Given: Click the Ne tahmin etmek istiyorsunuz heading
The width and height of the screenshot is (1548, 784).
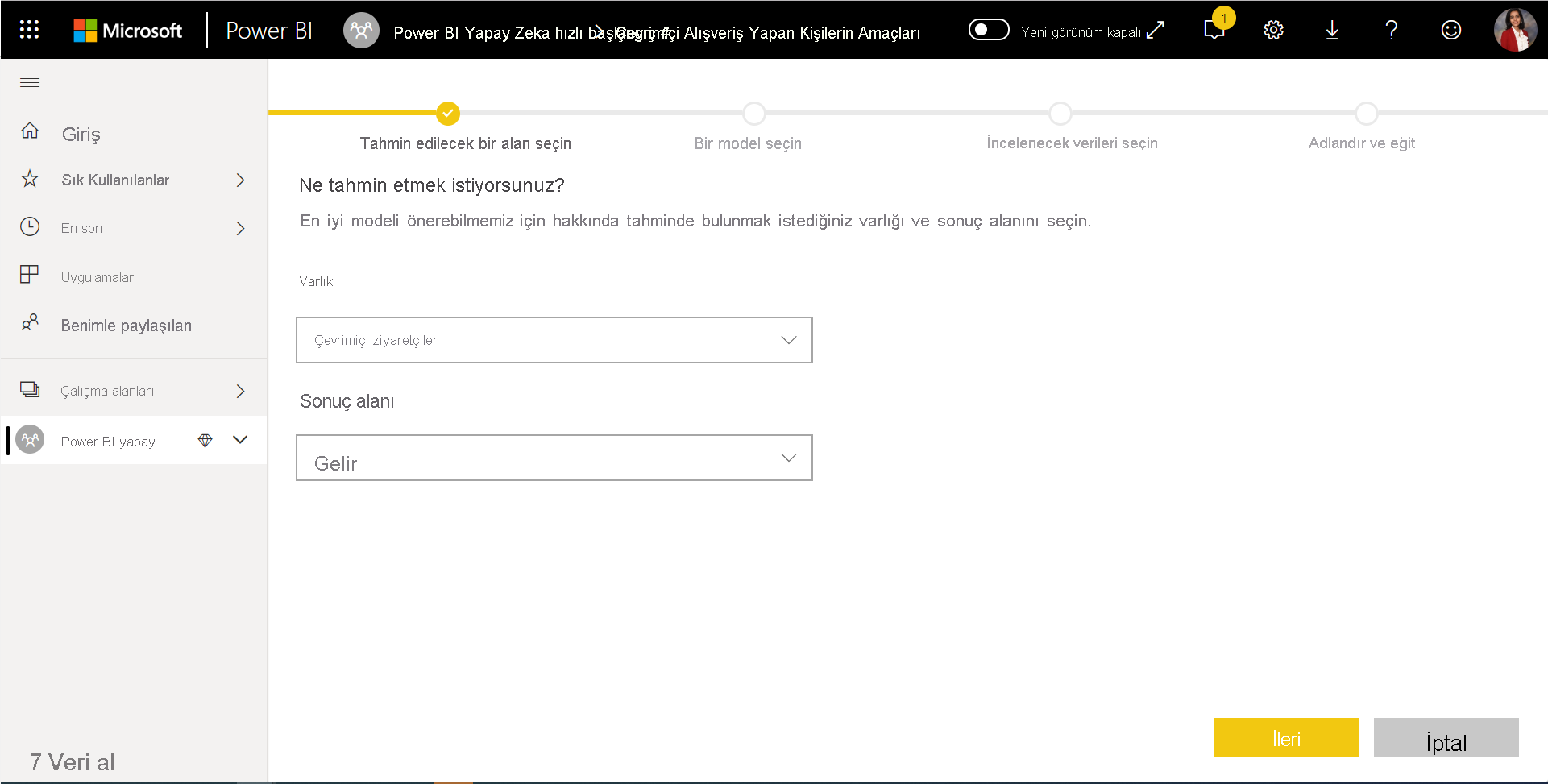Looking at the screenshot, I should pyautogui.click(x=432, y=185).
